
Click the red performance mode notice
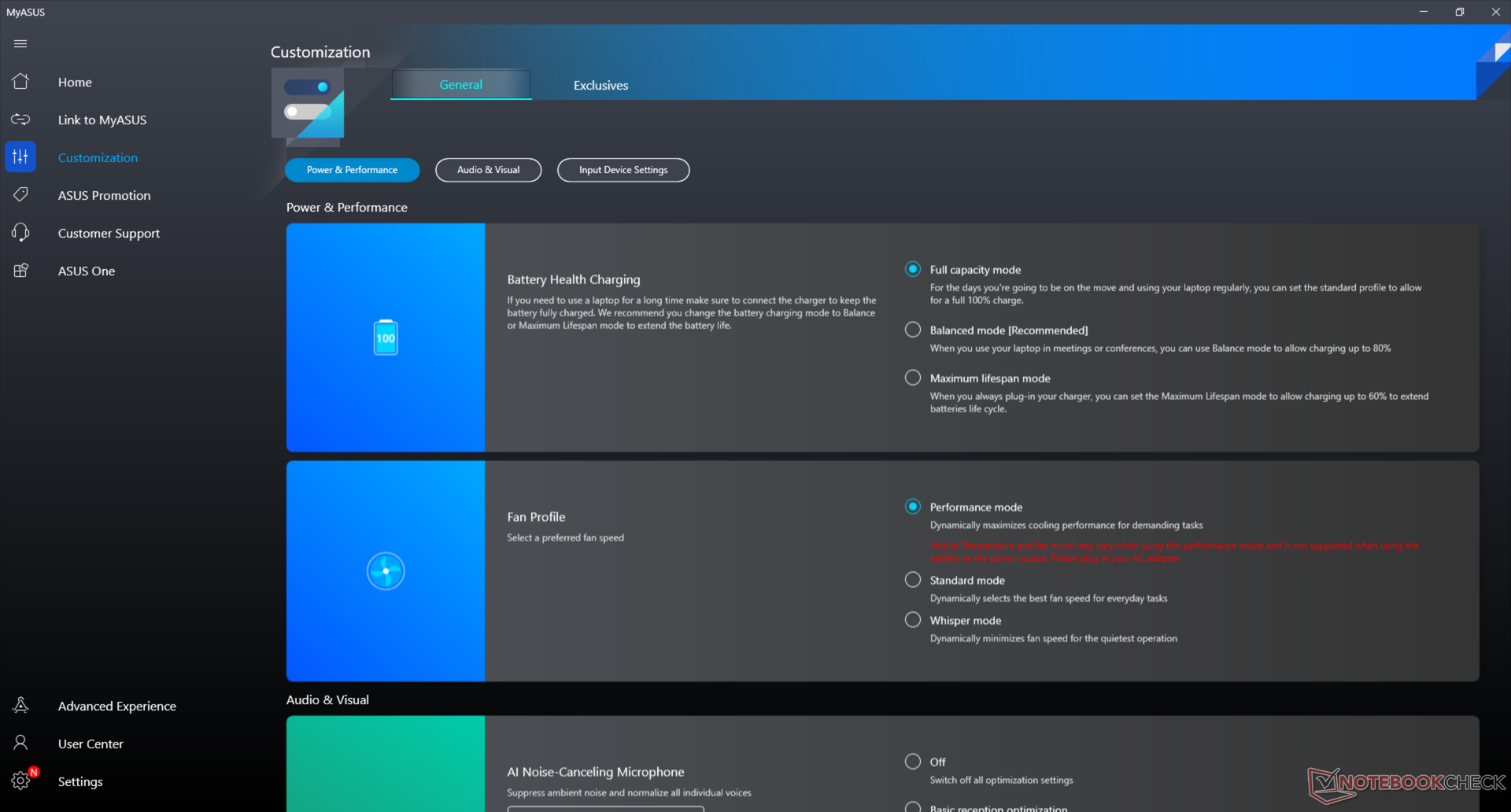pos(1174,552)
